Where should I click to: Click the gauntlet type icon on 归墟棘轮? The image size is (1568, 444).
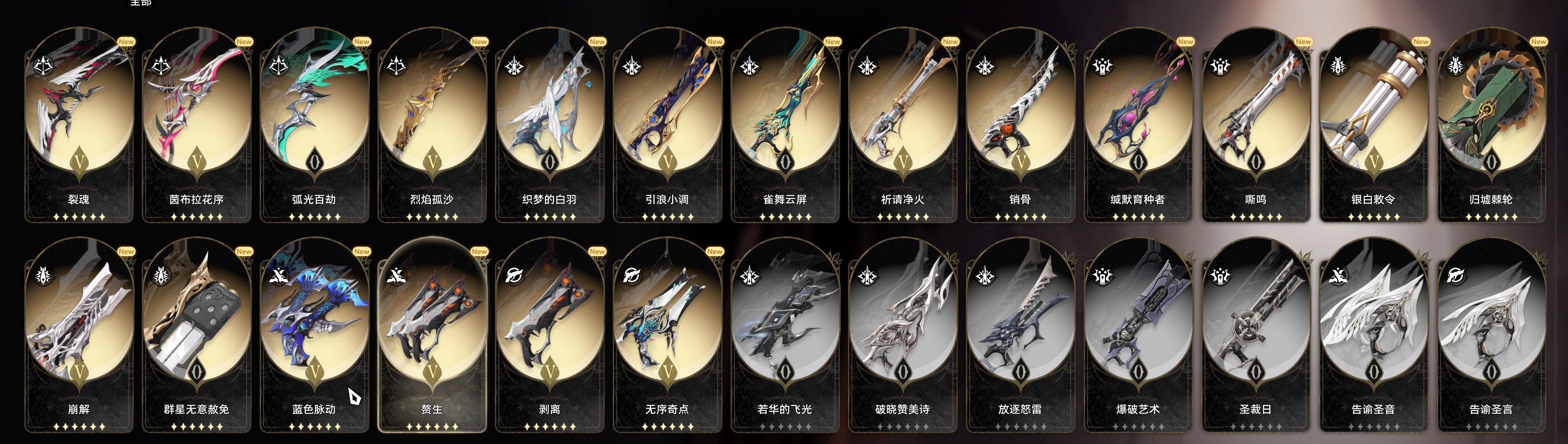pos(1456,65)
